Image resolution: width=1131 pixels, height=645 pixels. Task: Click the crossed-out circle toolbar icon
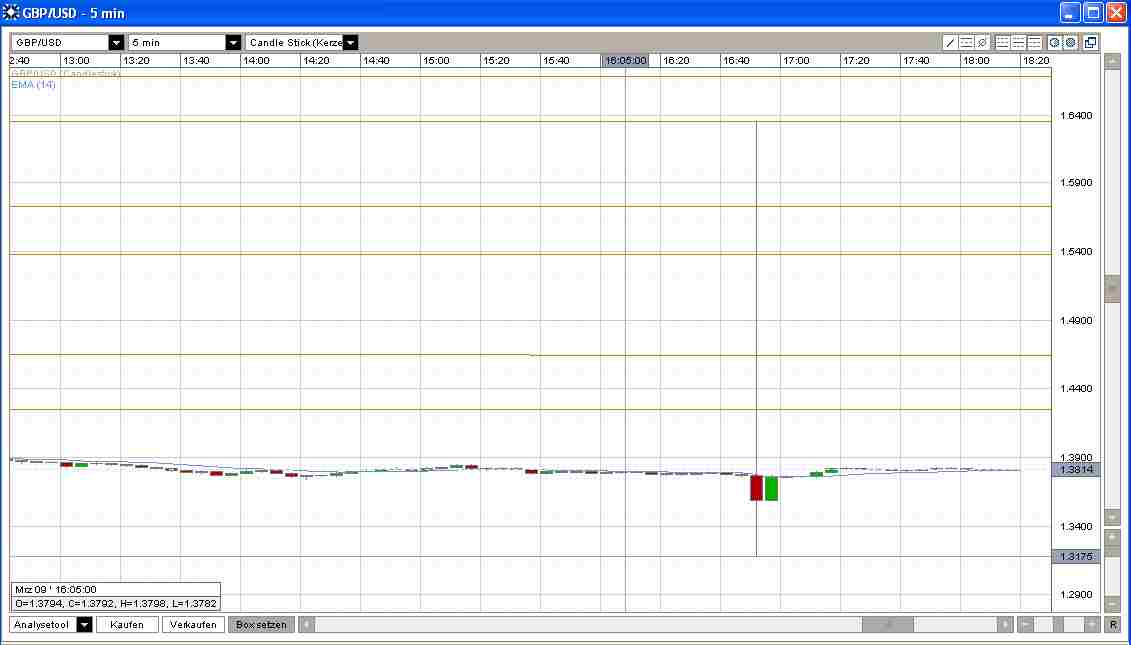pyautogui.click(x=982, y=43)
